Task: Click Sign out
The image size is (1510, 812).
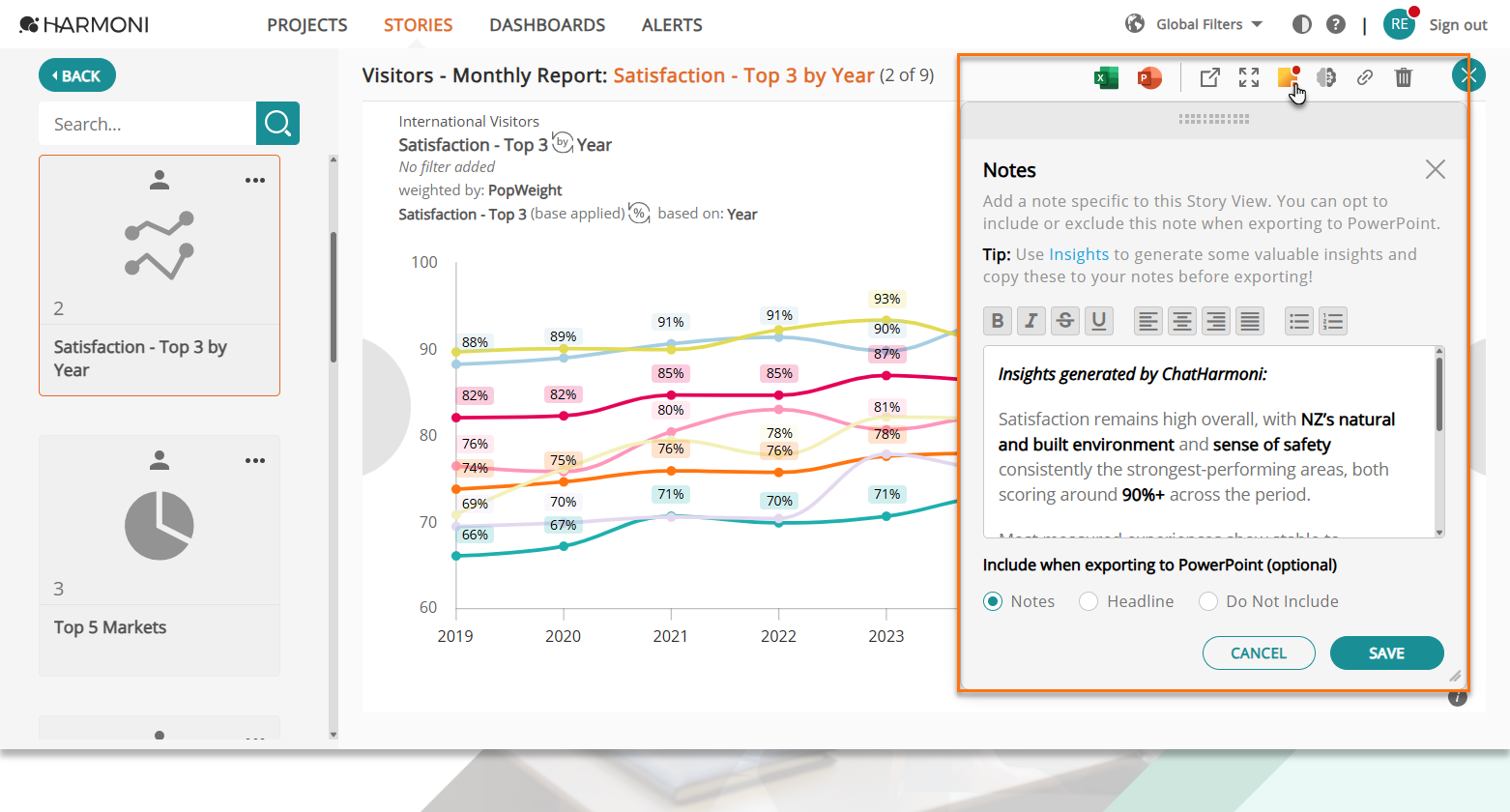Action: click(1458, 25)
